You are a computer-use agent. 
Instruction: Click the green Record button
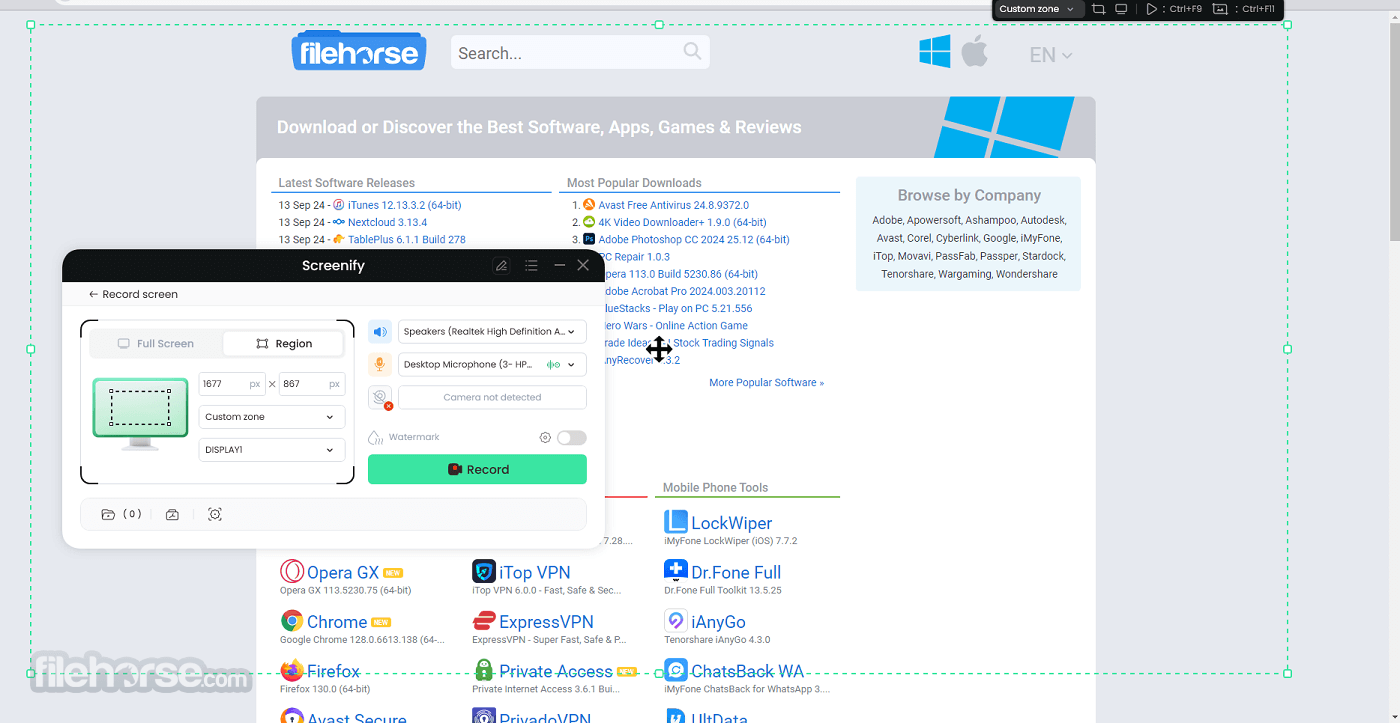[x=477, y=470]
